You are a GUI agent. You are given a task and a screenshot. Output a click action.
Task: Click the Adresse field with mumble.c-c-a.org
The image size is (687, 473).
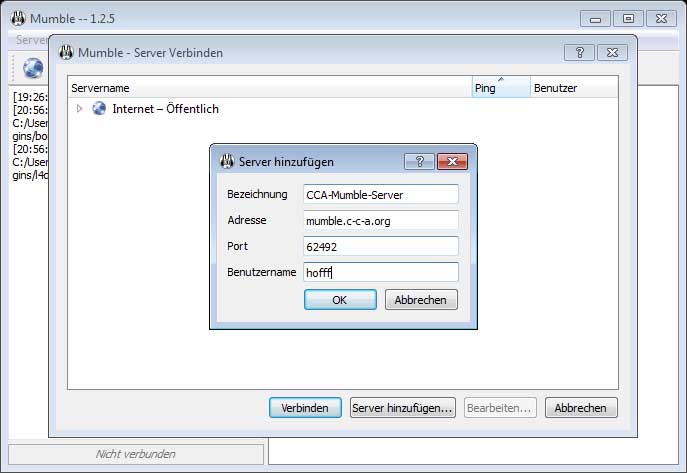pyautogui.click(x=381, y=221)
